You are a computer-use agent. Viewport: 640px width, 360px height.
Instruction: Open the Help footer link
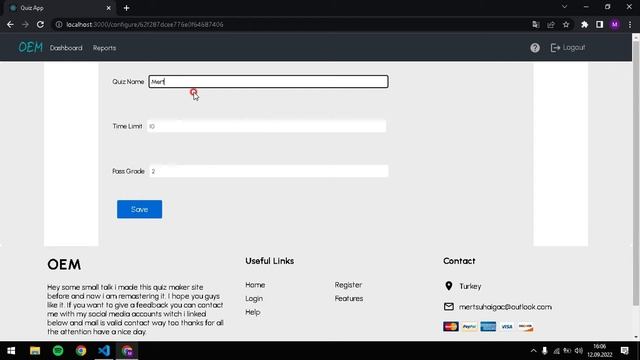click(253, 312)
